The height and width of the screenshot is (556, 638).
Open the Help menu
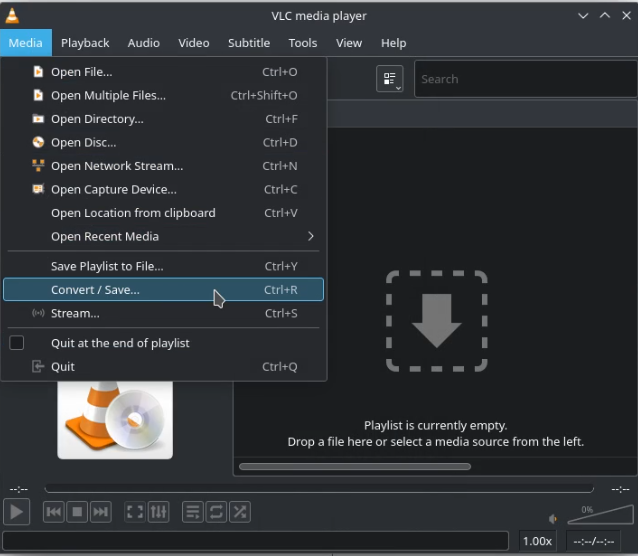(393, 42)
